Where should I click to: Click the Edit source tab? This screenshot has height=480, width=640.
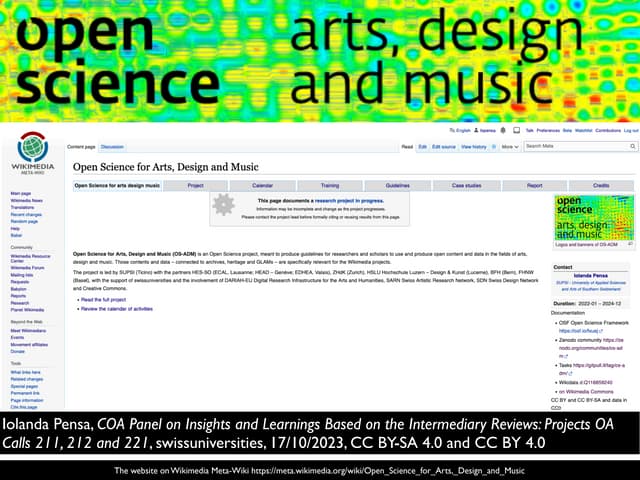(442, 146)
